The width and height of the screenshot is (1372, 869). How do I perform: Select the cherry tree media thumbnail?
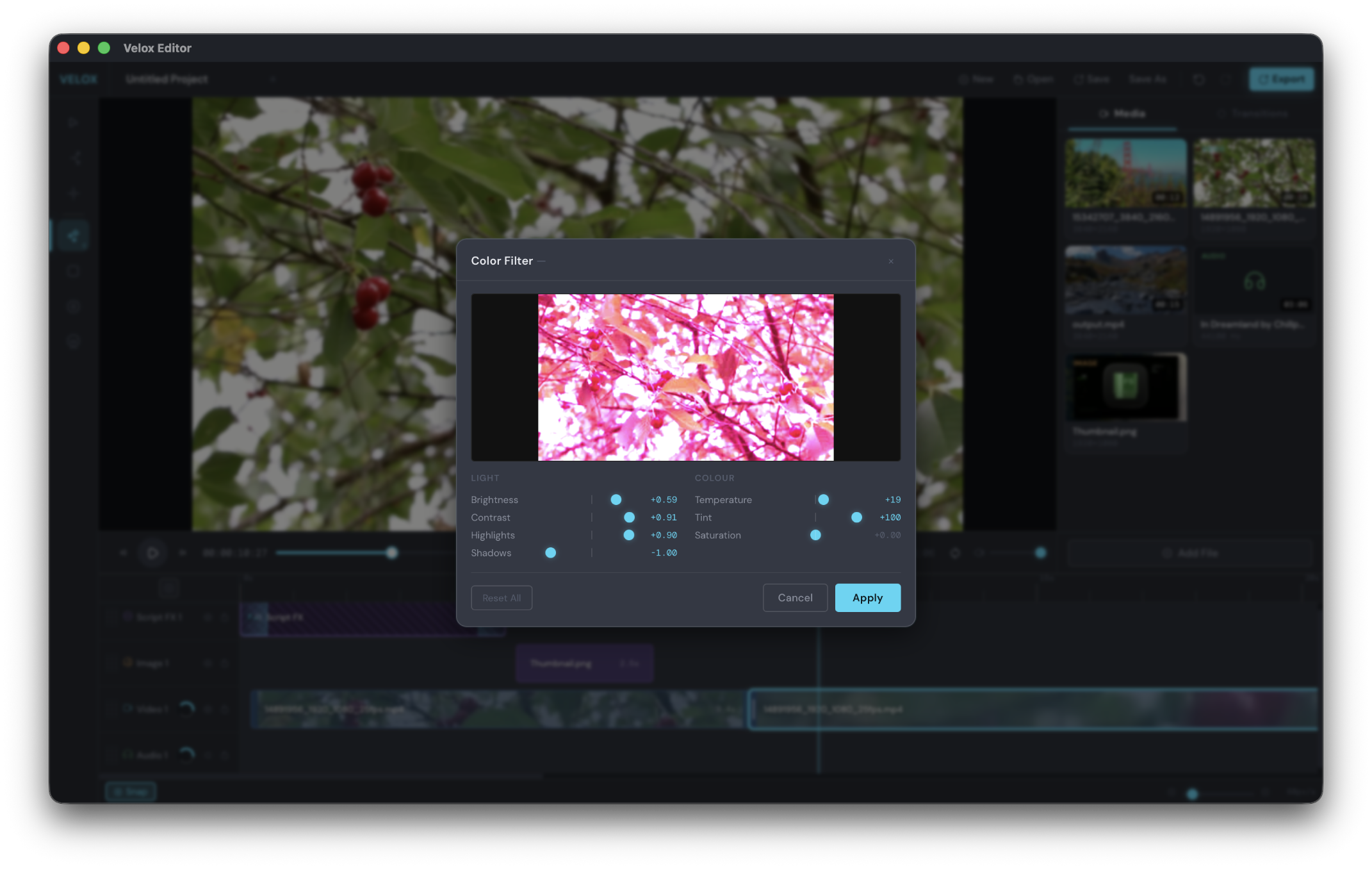tap(1254, 173)
